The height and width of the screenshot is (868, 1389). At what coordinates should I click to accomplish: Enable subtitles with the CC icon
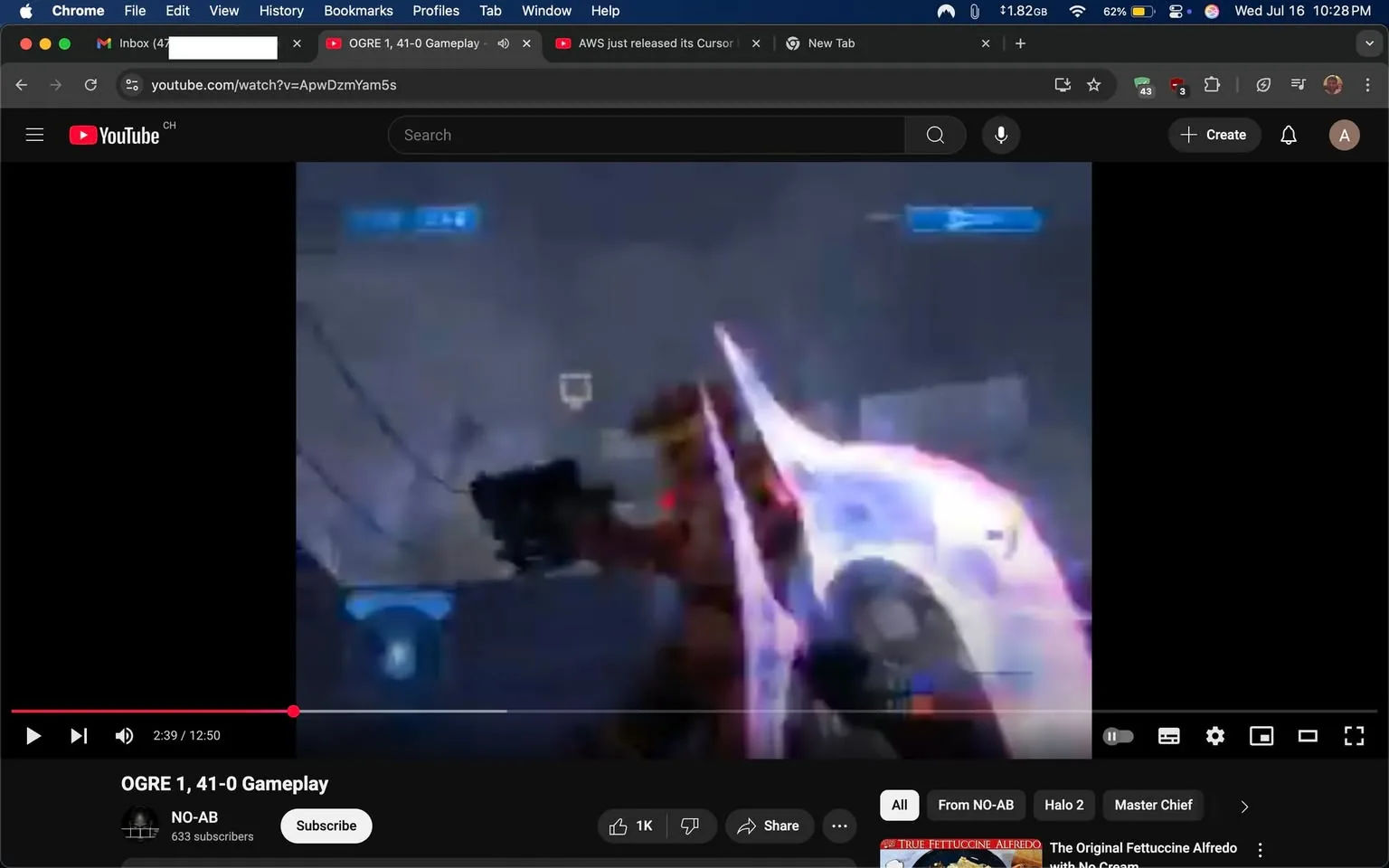[1168, 735]
